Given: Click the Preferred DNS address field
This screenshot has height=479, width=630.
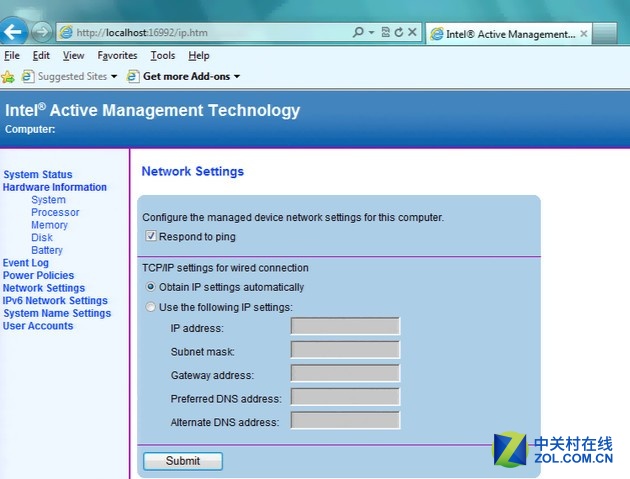Looking at the screenshot, I should 345,397.
